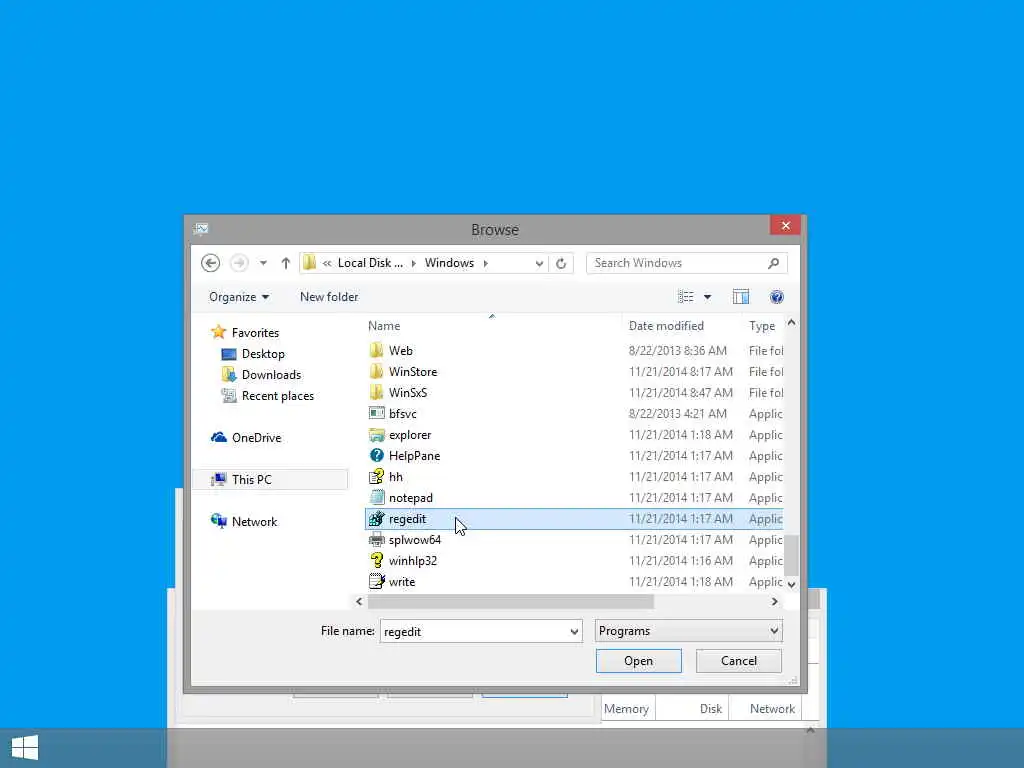
Task: Expand the arrow after Windows breadcrumb
Action: pyautogui.click(x=485, y=263)
